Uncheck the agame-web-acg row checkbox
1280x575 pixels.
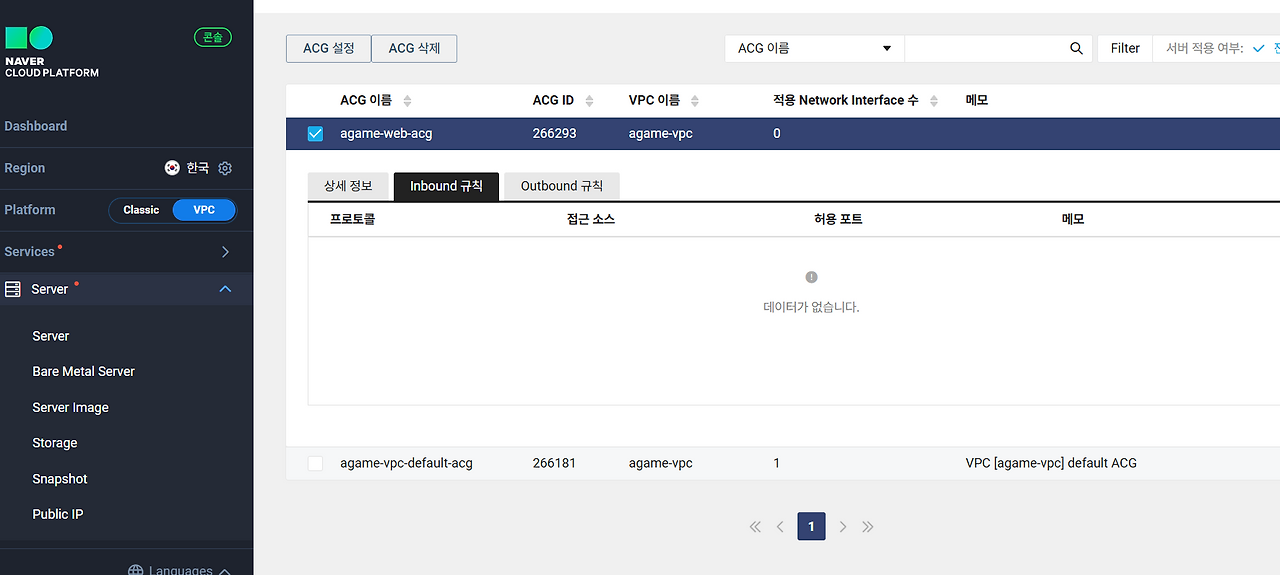315,134
